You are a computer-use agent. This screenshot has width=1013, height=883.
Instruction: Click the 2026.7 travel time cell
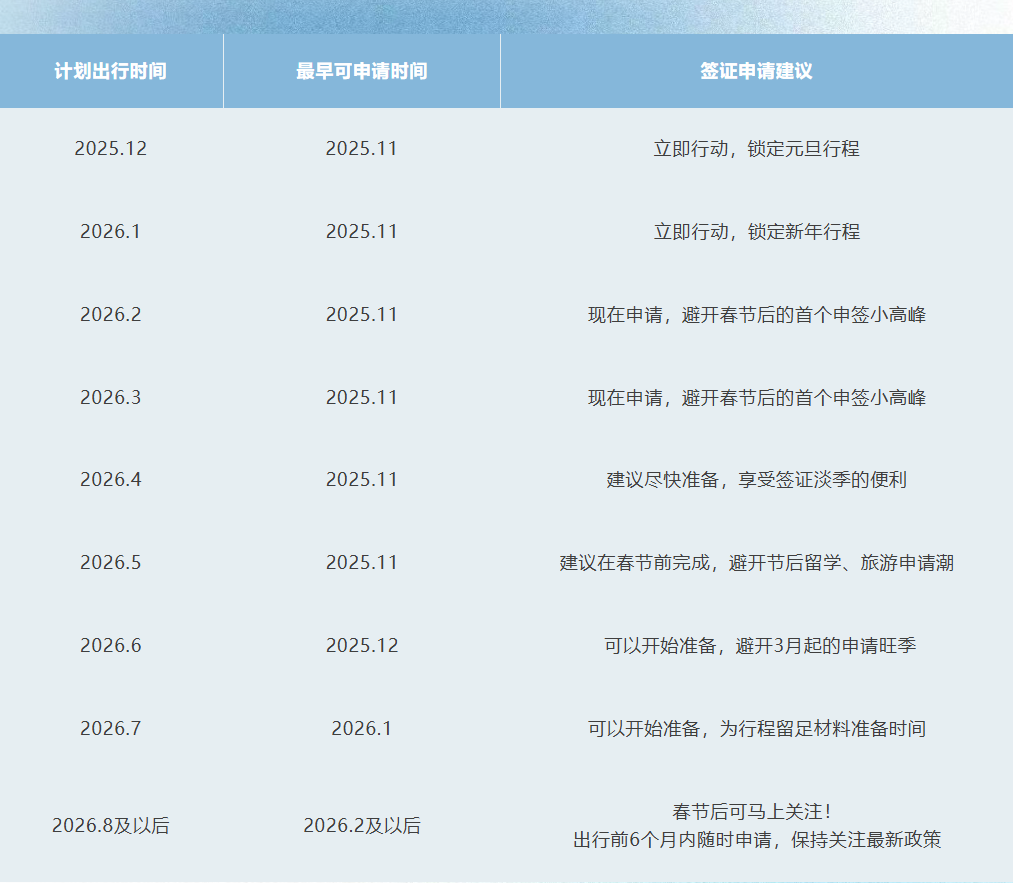coord(111,729)
